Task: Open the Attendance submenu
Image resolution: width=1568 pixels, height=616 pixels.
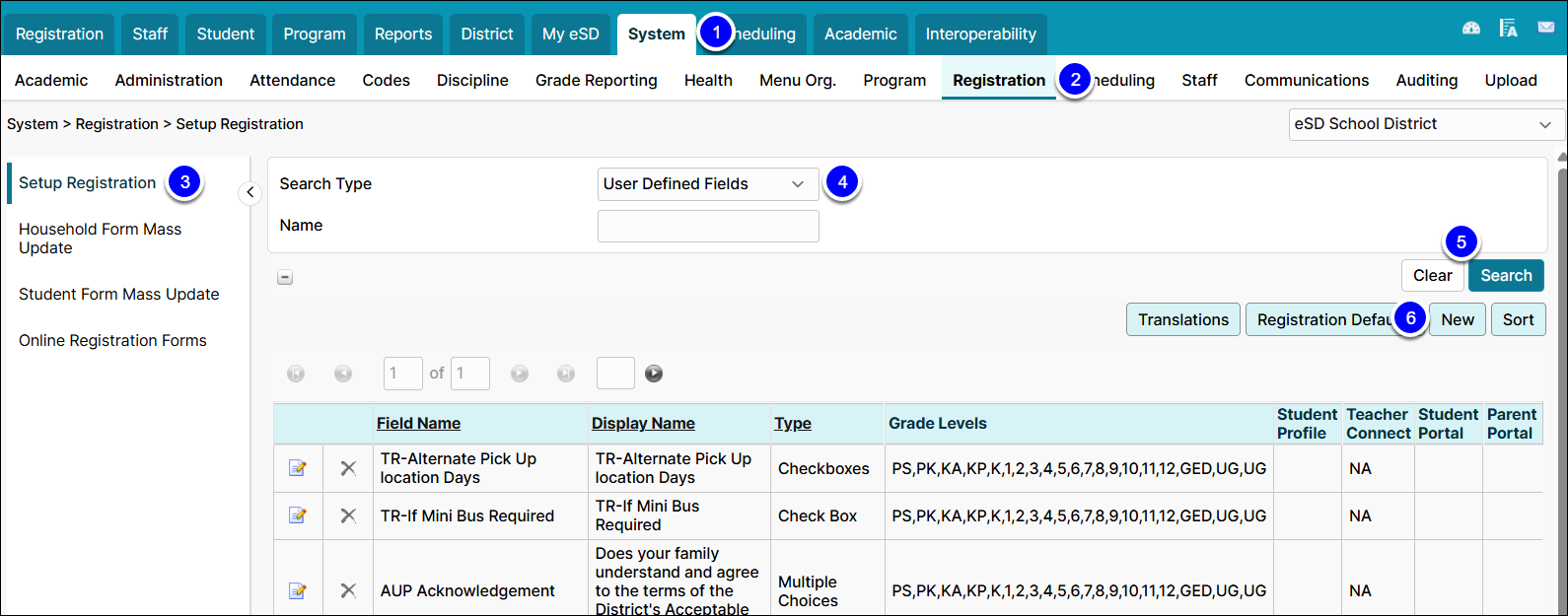Action: click(293, 81)
